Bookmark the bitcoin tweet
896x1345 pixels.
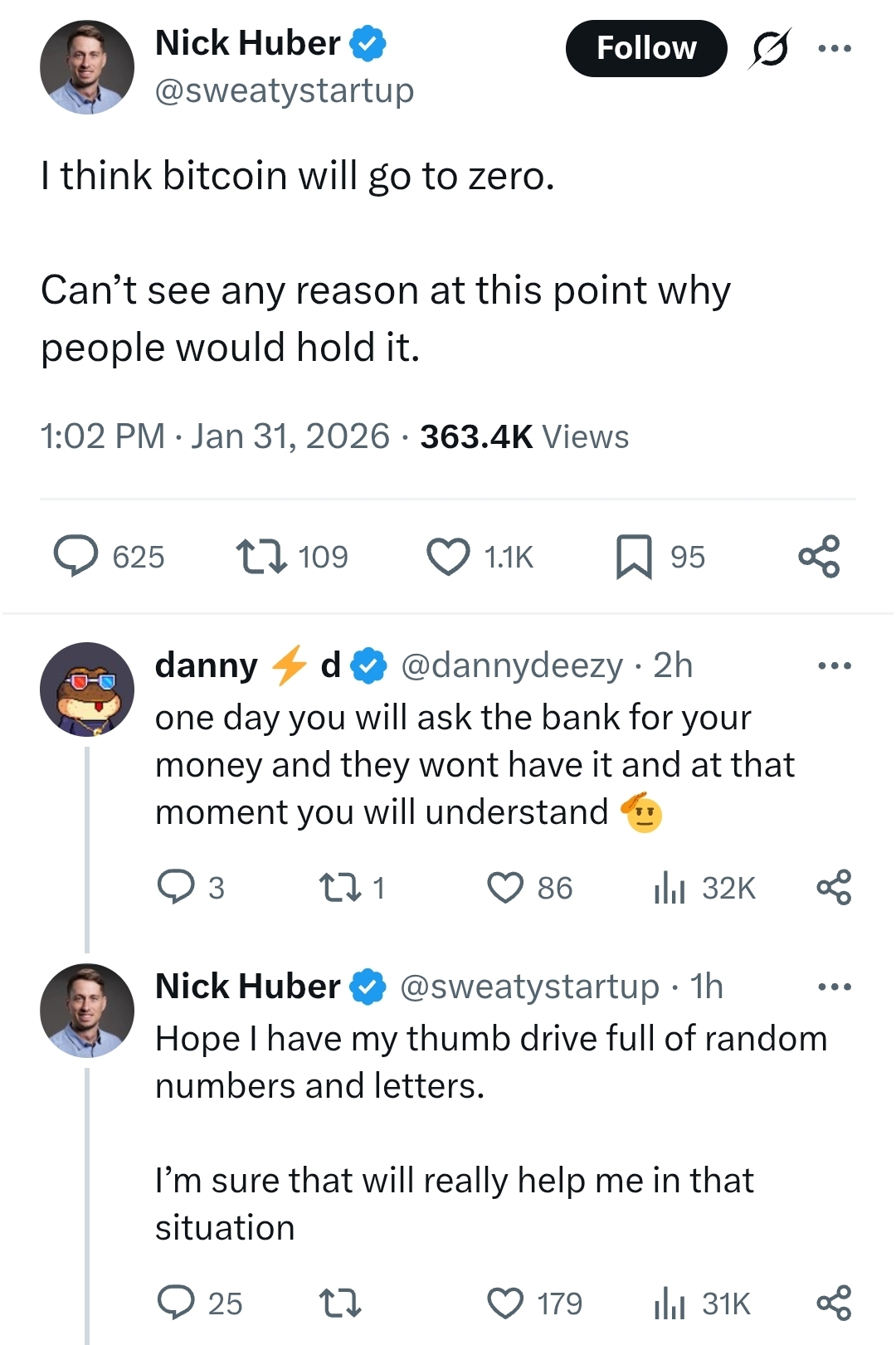point(635,557)
